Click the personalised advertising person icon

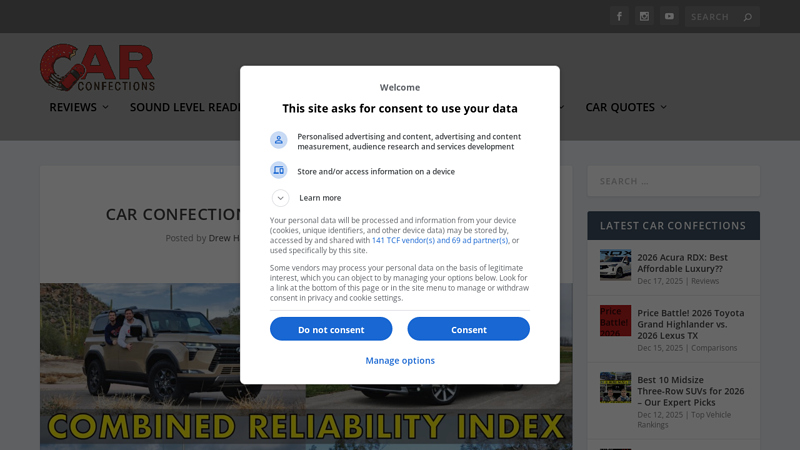(279, 140)
